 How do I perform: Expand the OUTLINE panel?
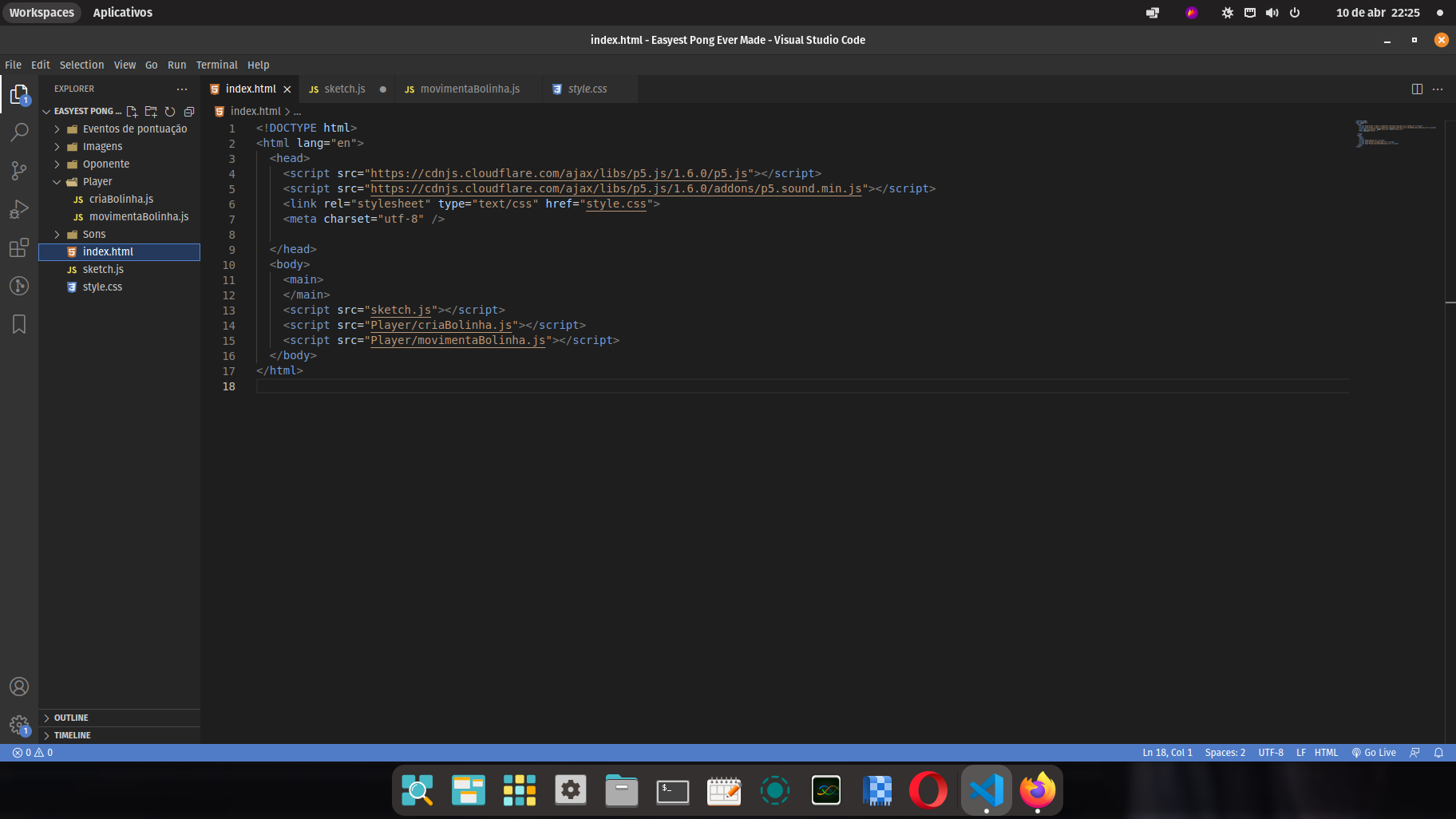[x=120, y=718]
